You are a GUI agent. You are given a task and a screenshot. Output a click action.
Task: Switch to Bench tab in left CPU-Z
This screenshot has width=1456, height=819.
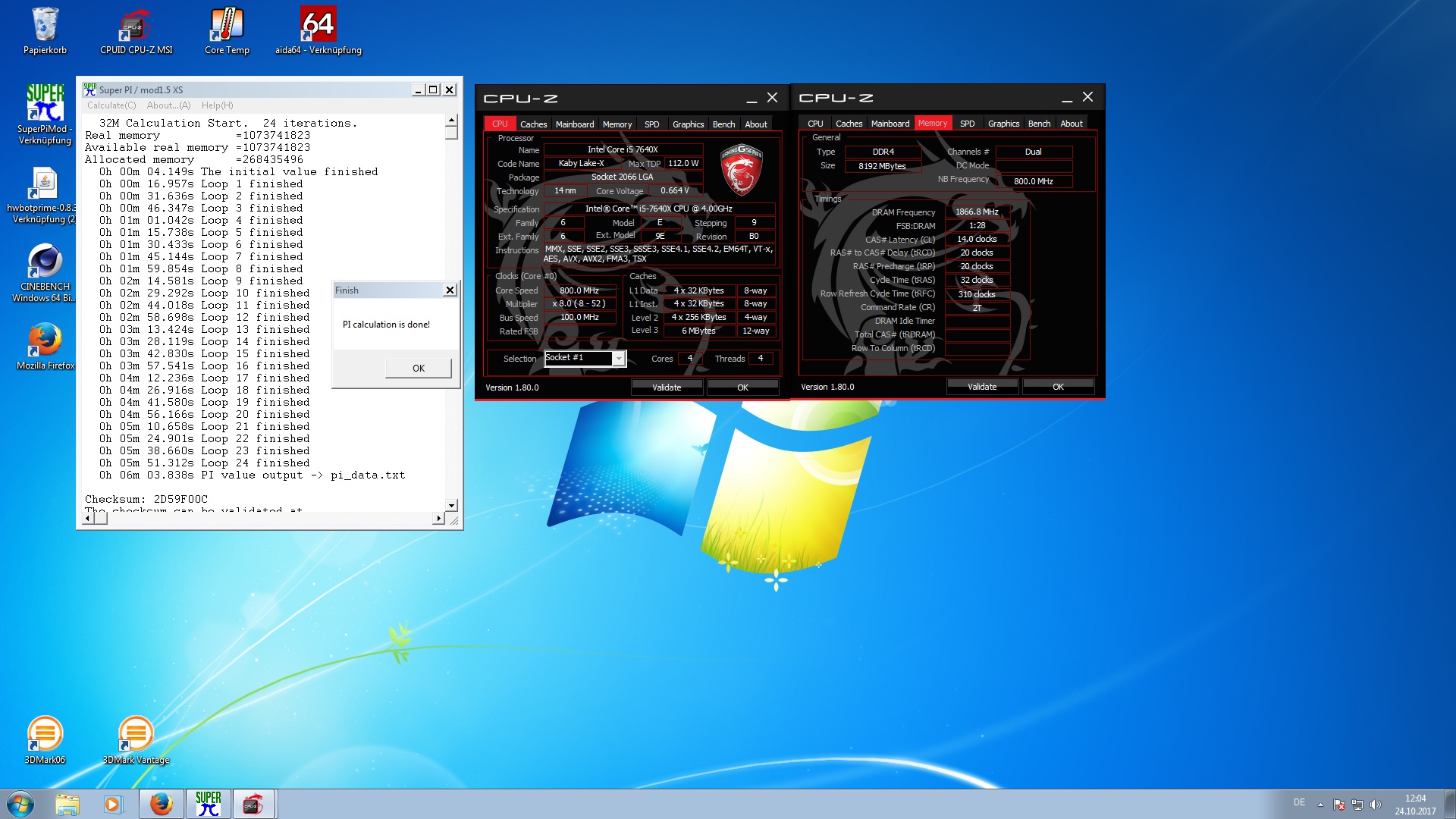[723, 124]
